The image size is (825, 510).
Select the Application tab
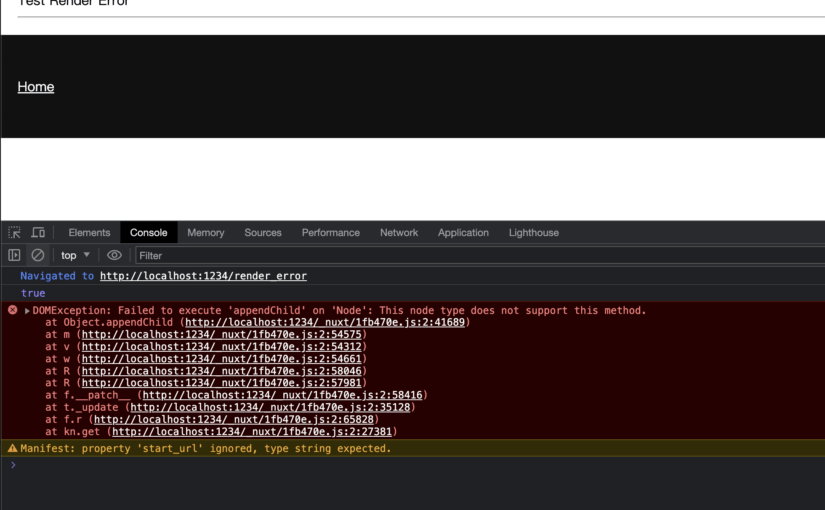click(x=463, y=232)
